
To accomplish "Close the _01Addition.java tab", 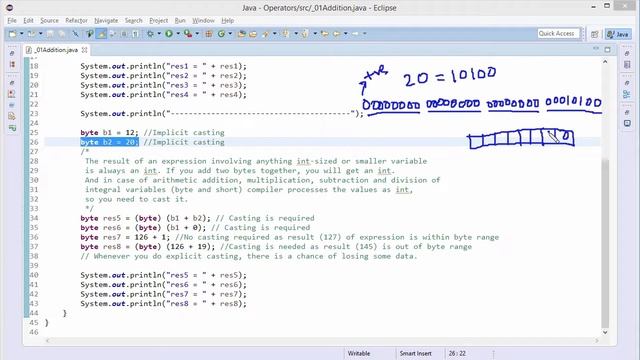I will (84, 50).
